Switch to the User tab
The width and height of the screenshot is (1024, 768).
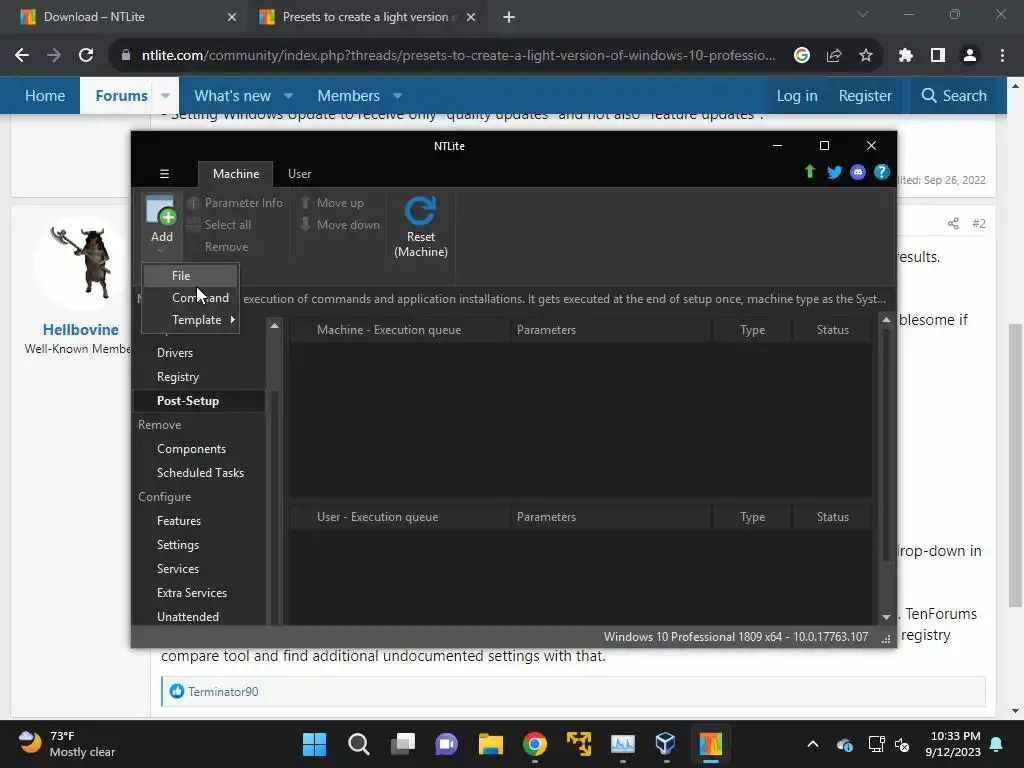(299, 174)
